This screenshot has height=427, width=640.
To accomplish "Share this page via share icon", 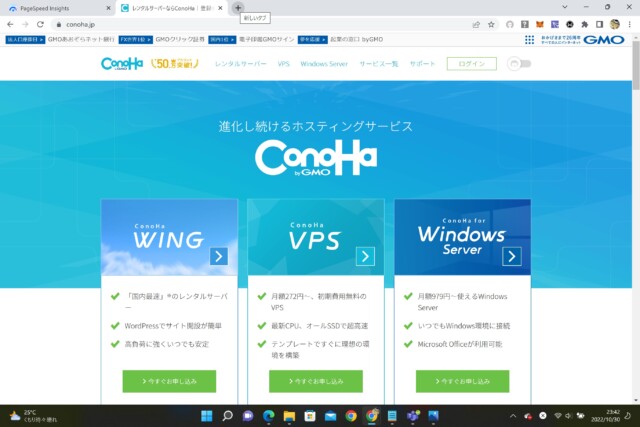I will 476,24.
